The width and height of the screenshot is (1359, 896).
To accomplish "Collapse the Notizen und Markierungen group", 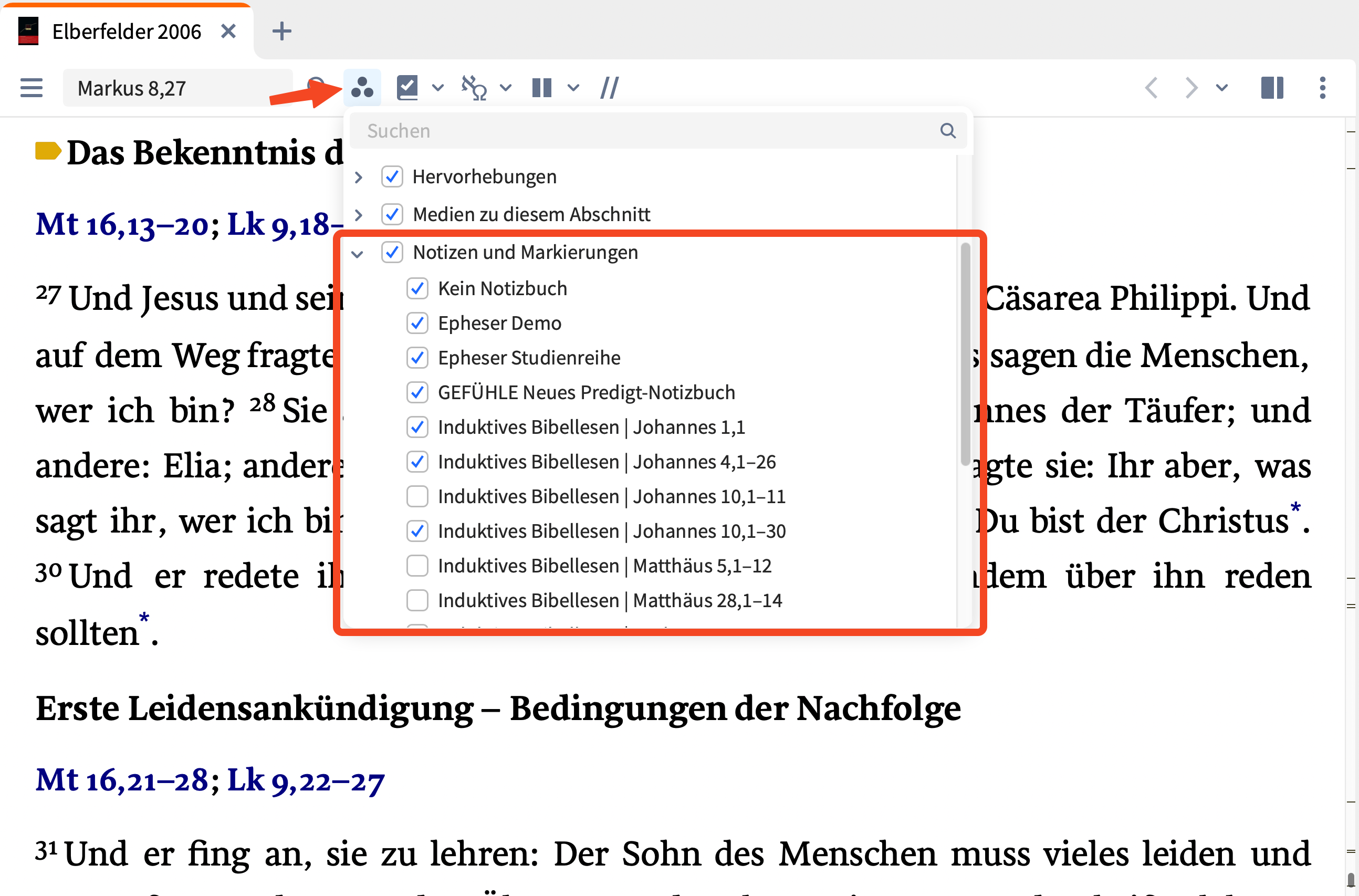I will [358, 254].
